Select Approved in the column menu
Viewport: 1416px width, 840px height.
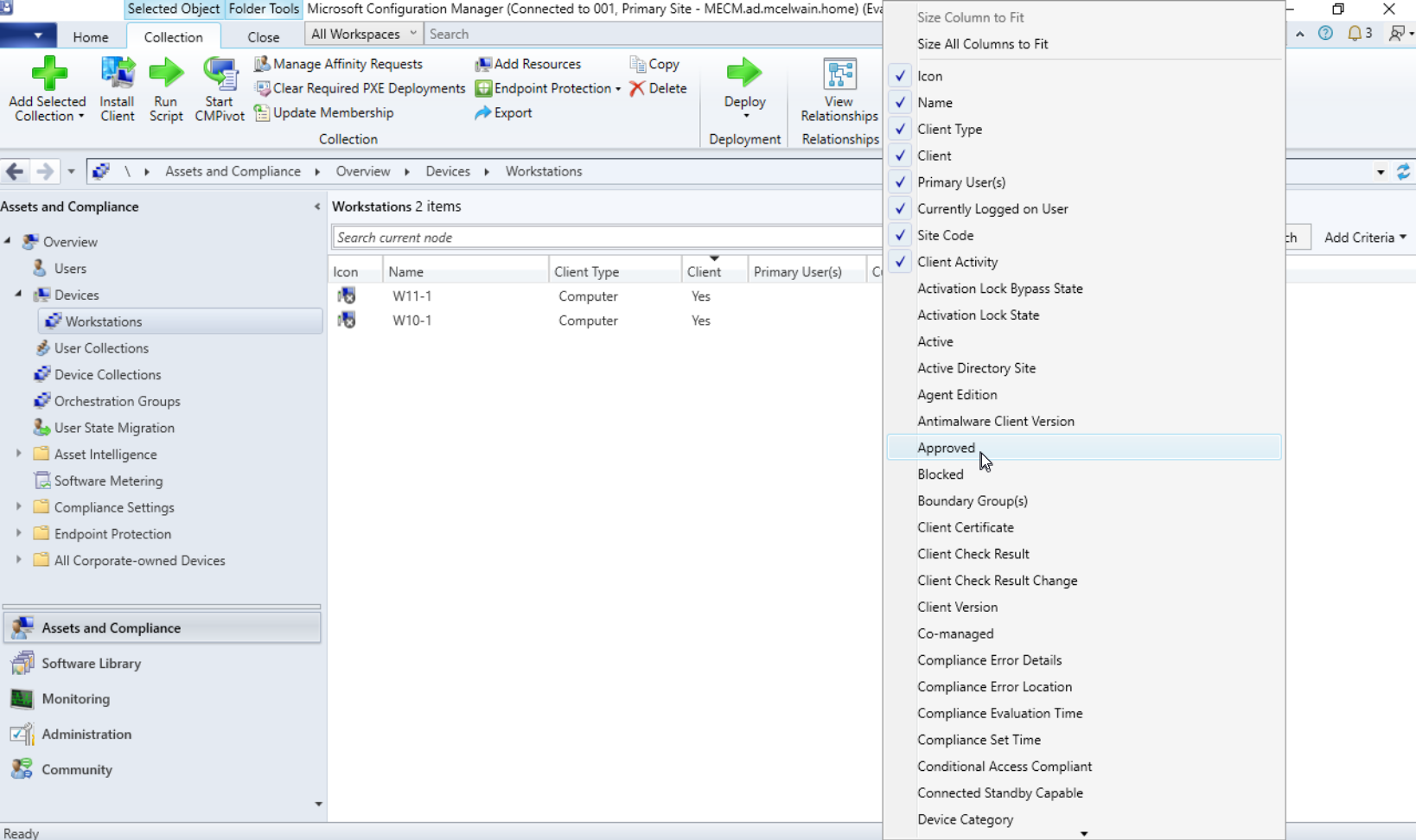(946, 448)
